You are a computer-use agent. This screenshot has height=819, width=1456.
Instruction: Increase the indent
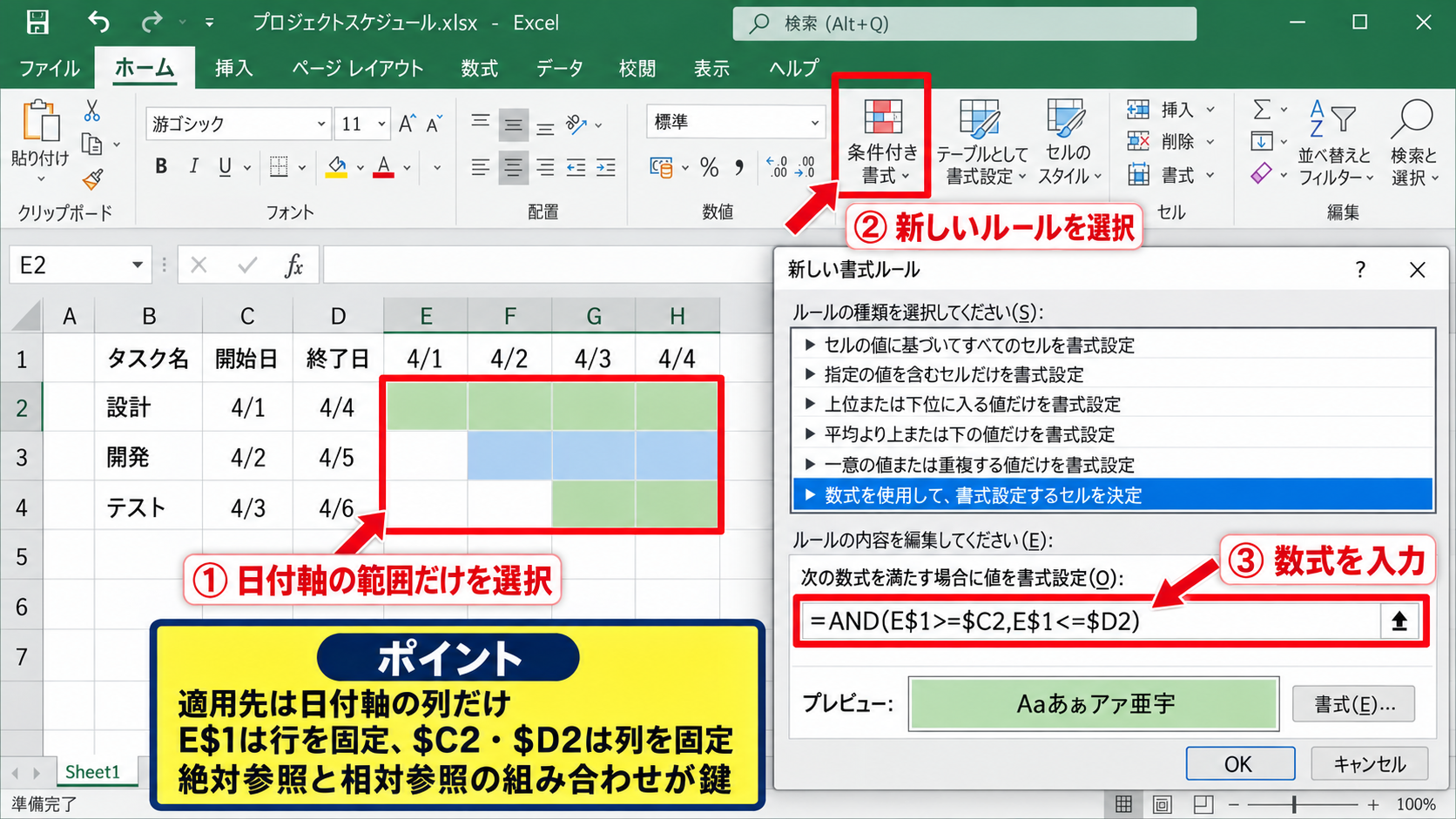tap(606, 167)
